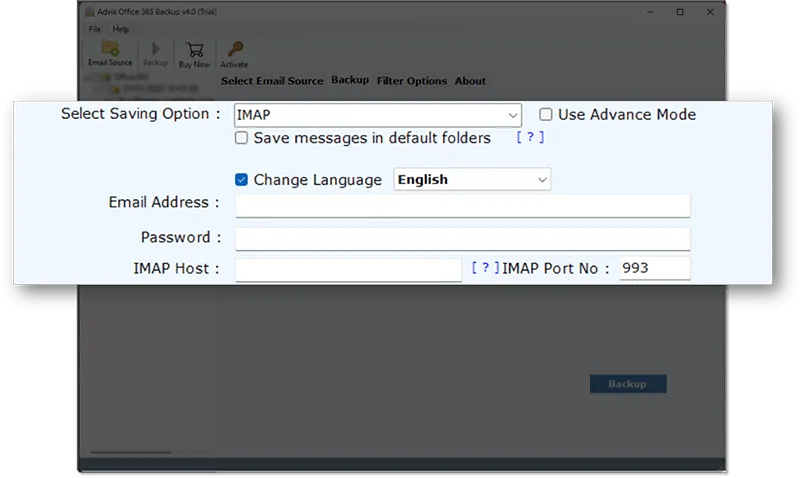800x478 pixels.
Task: Click the Password input field
Action: [x=463, y=239]
